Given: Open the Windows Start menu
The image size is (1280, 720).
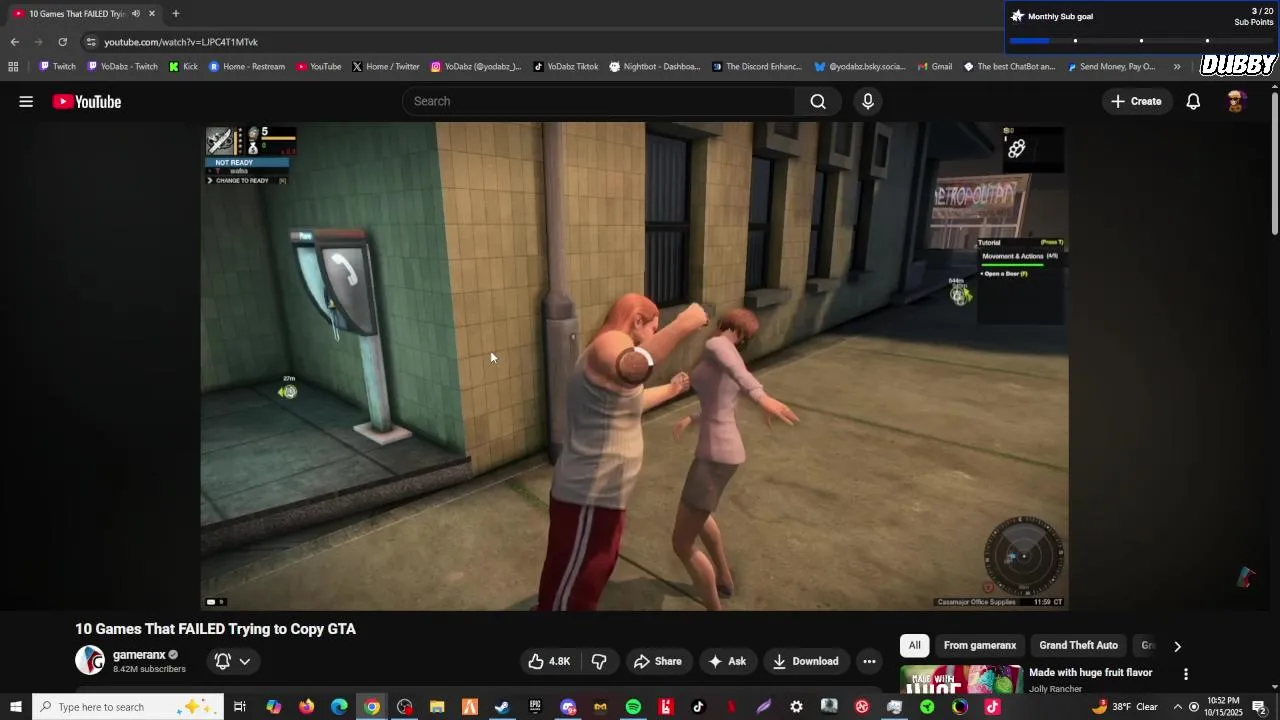Looking at the screenshot, I should coord(16,707).
